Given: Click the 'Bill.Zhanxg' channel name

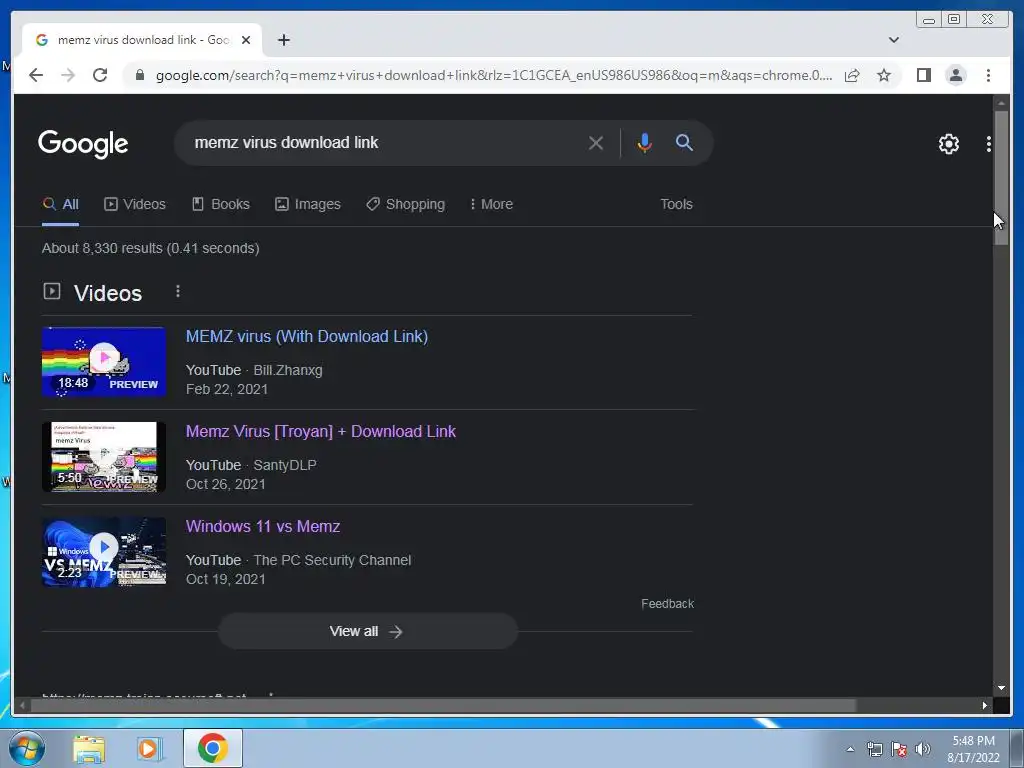Looking at the screenshot, I should 288,370.
